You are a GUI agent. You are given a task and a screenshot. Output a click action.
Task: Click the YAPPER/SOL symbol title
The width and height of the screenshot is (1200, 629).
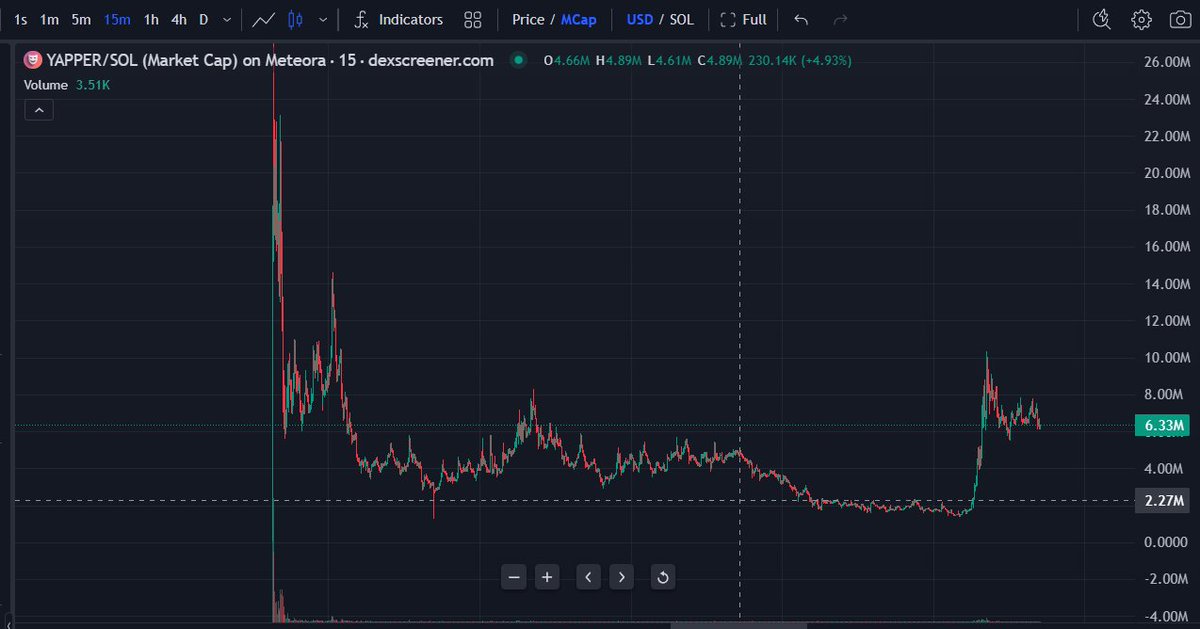pos(267,60)
